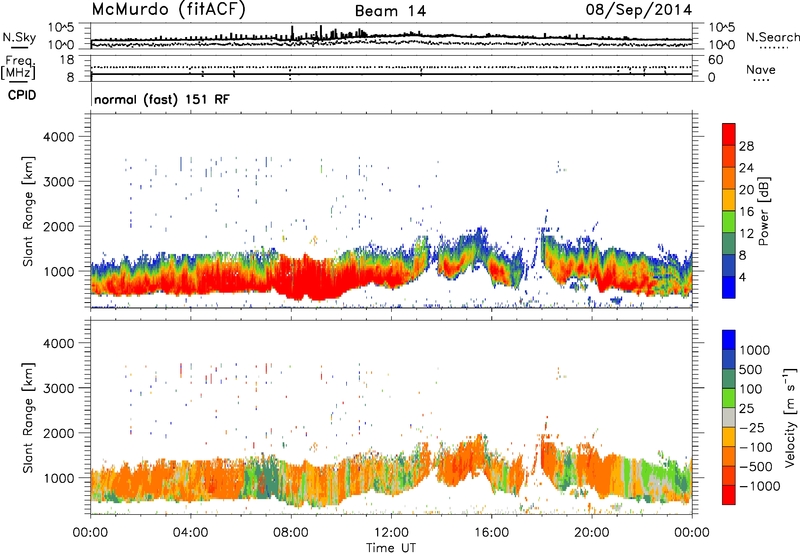
Task: Click the '100' label on Velocity colorbar
Action: (750, 389)
